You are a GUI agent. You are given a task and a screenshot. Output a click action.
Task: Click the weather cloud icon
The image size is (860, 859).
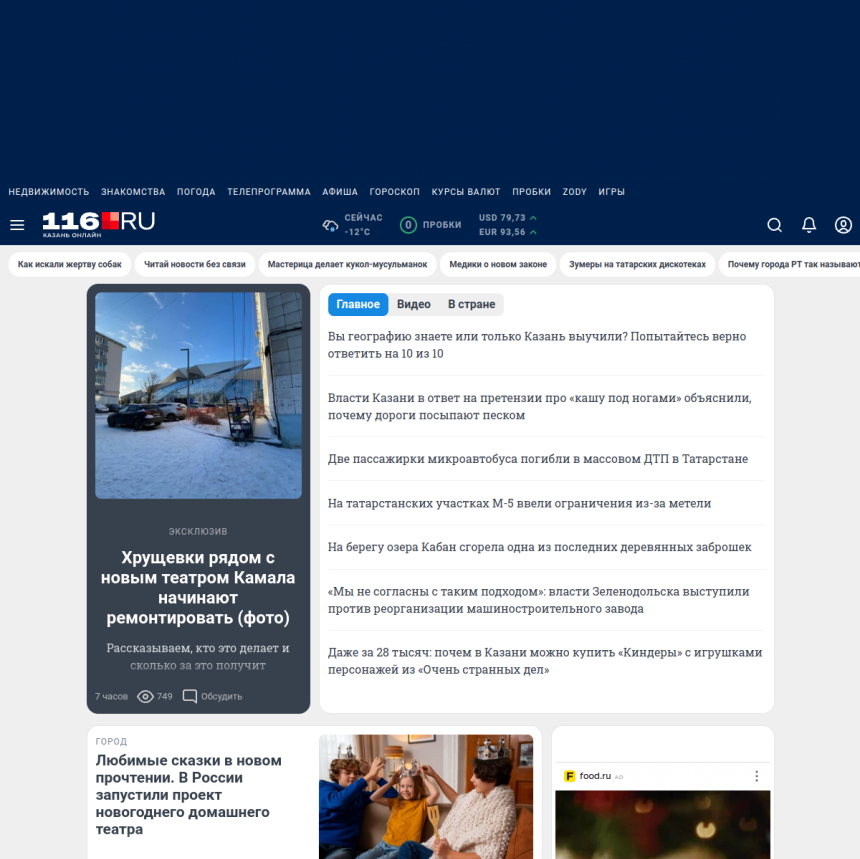(330, 225)
